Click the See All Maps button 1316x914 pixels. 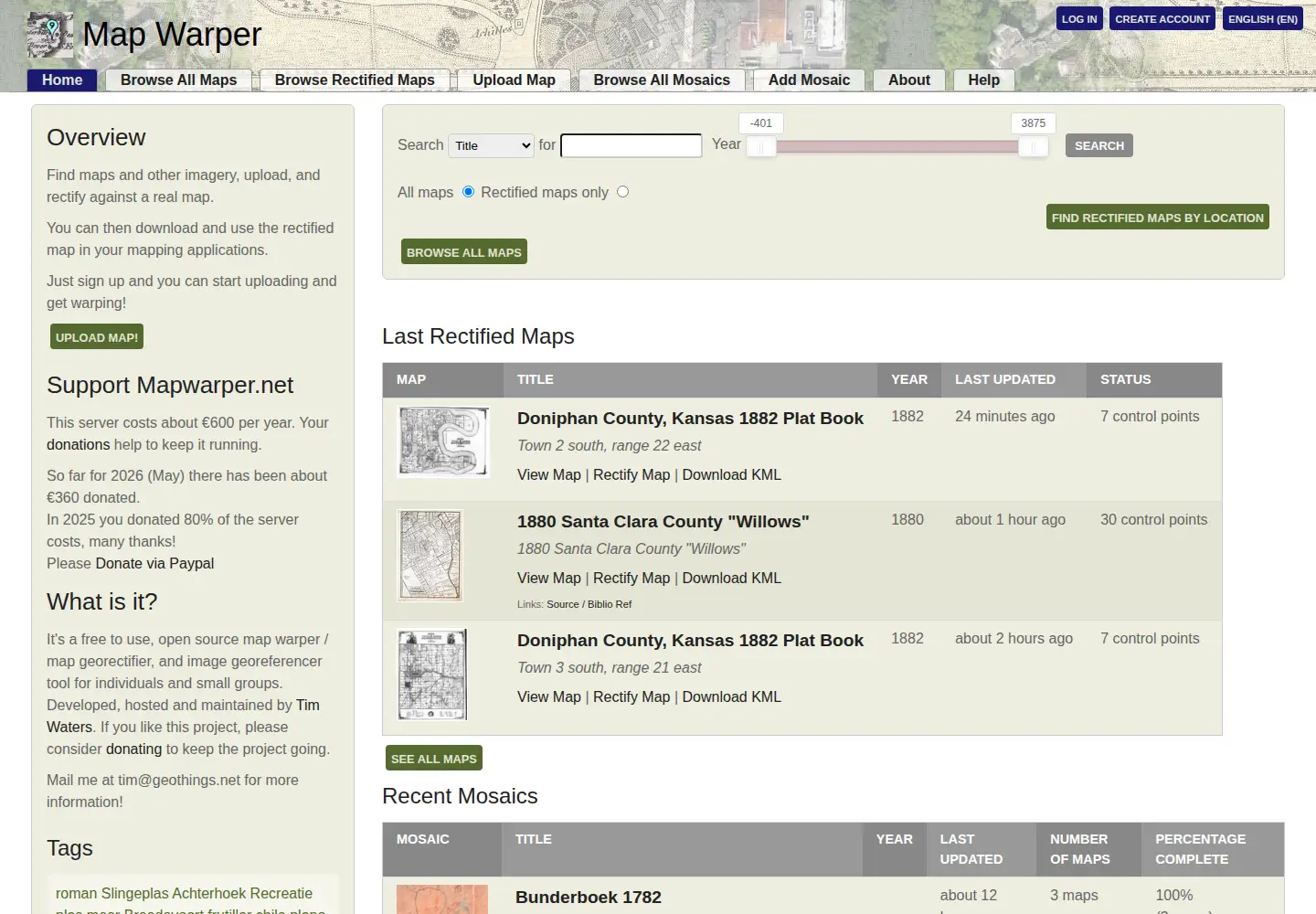(x=434, y=759)
